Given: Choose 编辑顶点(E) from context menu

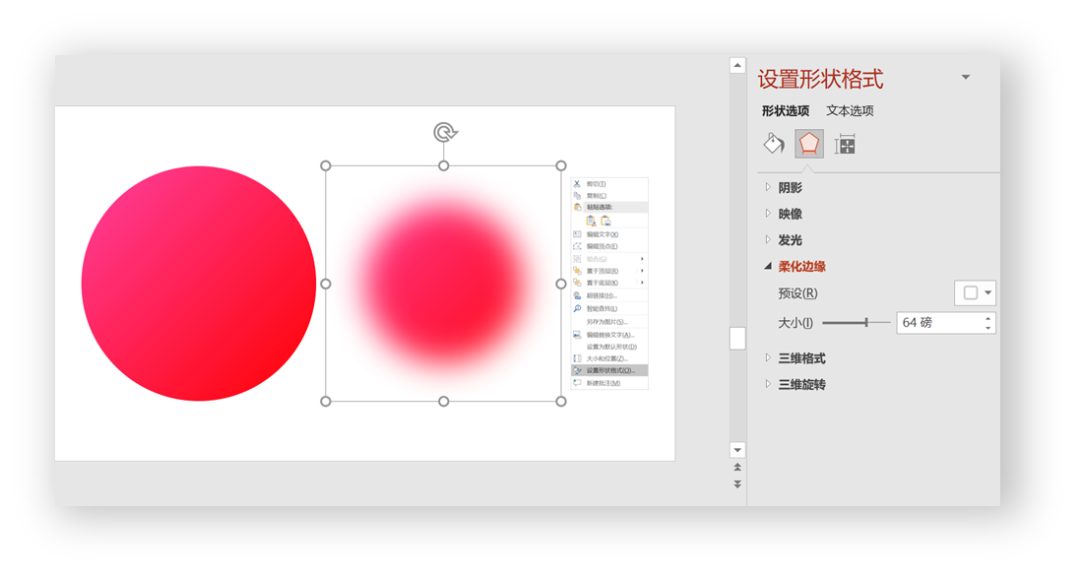Looking at the screenshot, I should pyautogui.click(x=610, y=246).
